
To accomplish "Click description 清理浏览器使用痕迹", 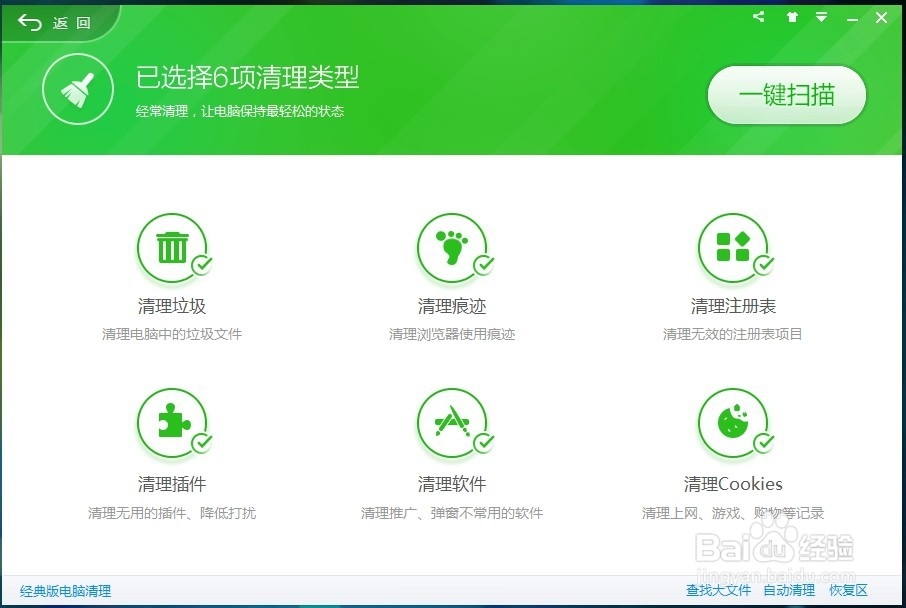I will pyautogui.click(x=452, y=334).
